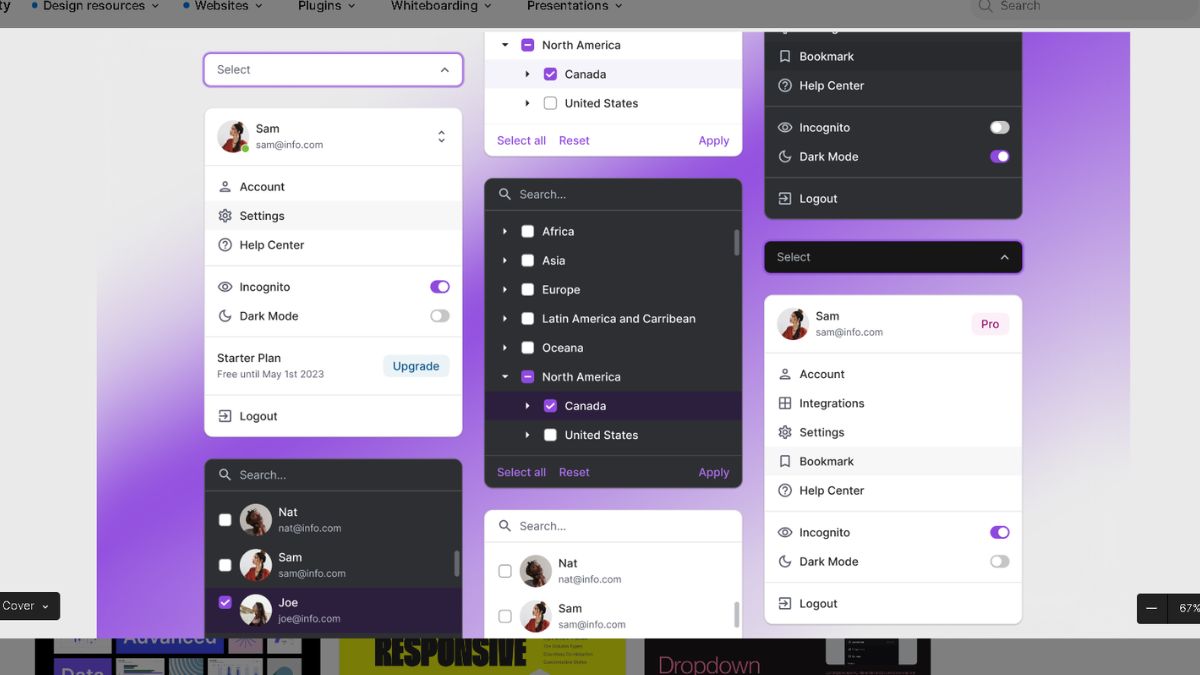Click the Logout icon in the dark menu
This screenshot has height=675, width=1200.
(x=786, y=198)
